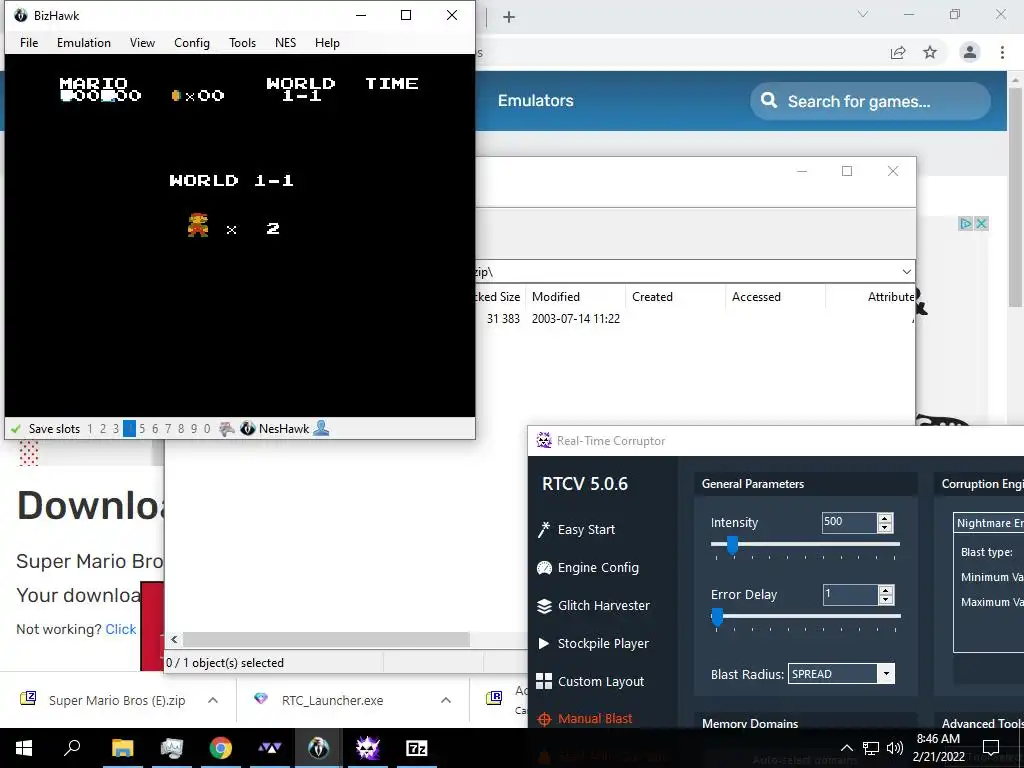Open the File menu in BizHawk

pyautogui.click(x=29, y=42)
